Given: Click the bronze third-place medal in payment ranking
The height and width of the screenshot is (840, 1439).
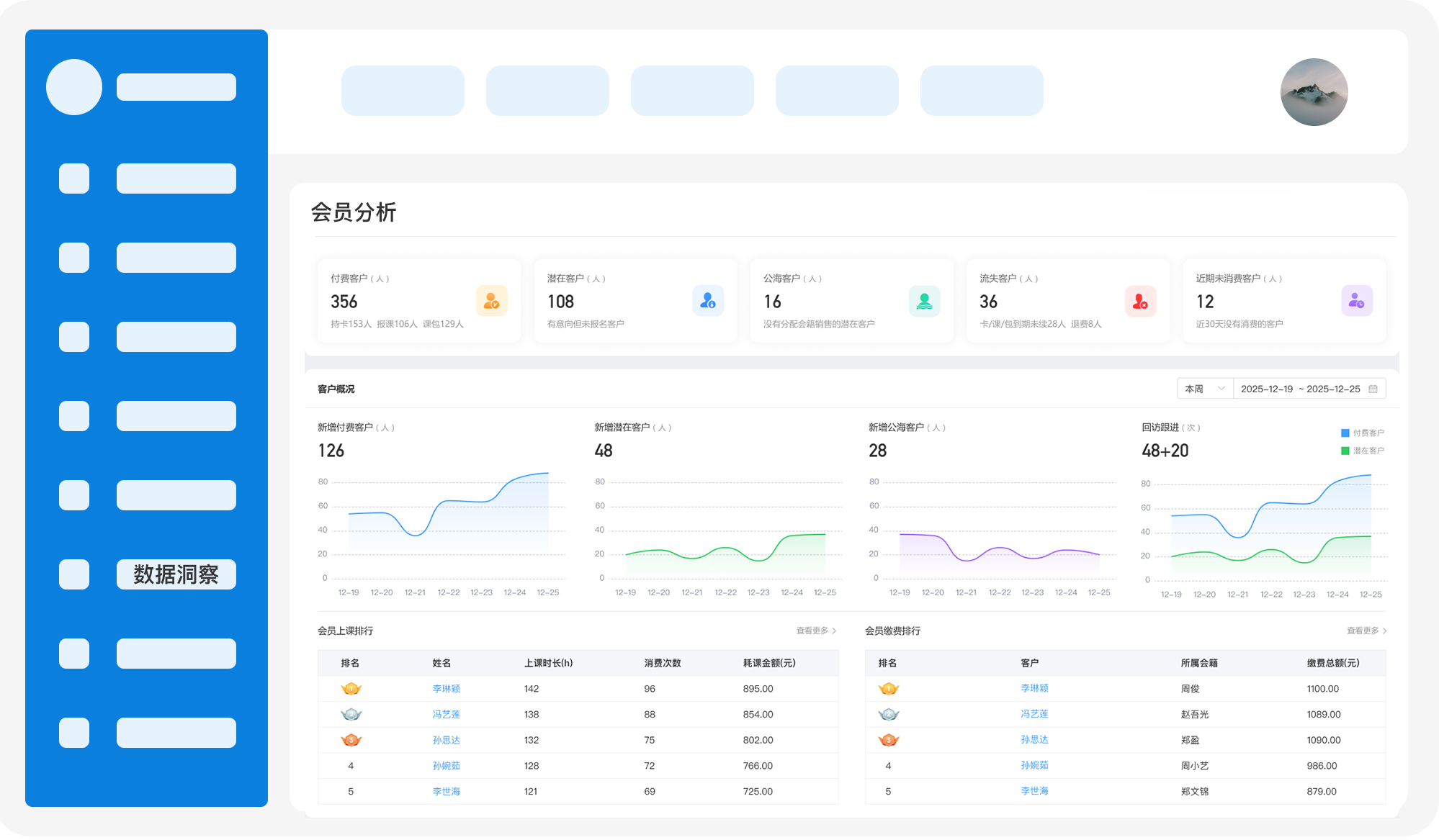Looking at the screenshot, I should (x=889, y=740).
